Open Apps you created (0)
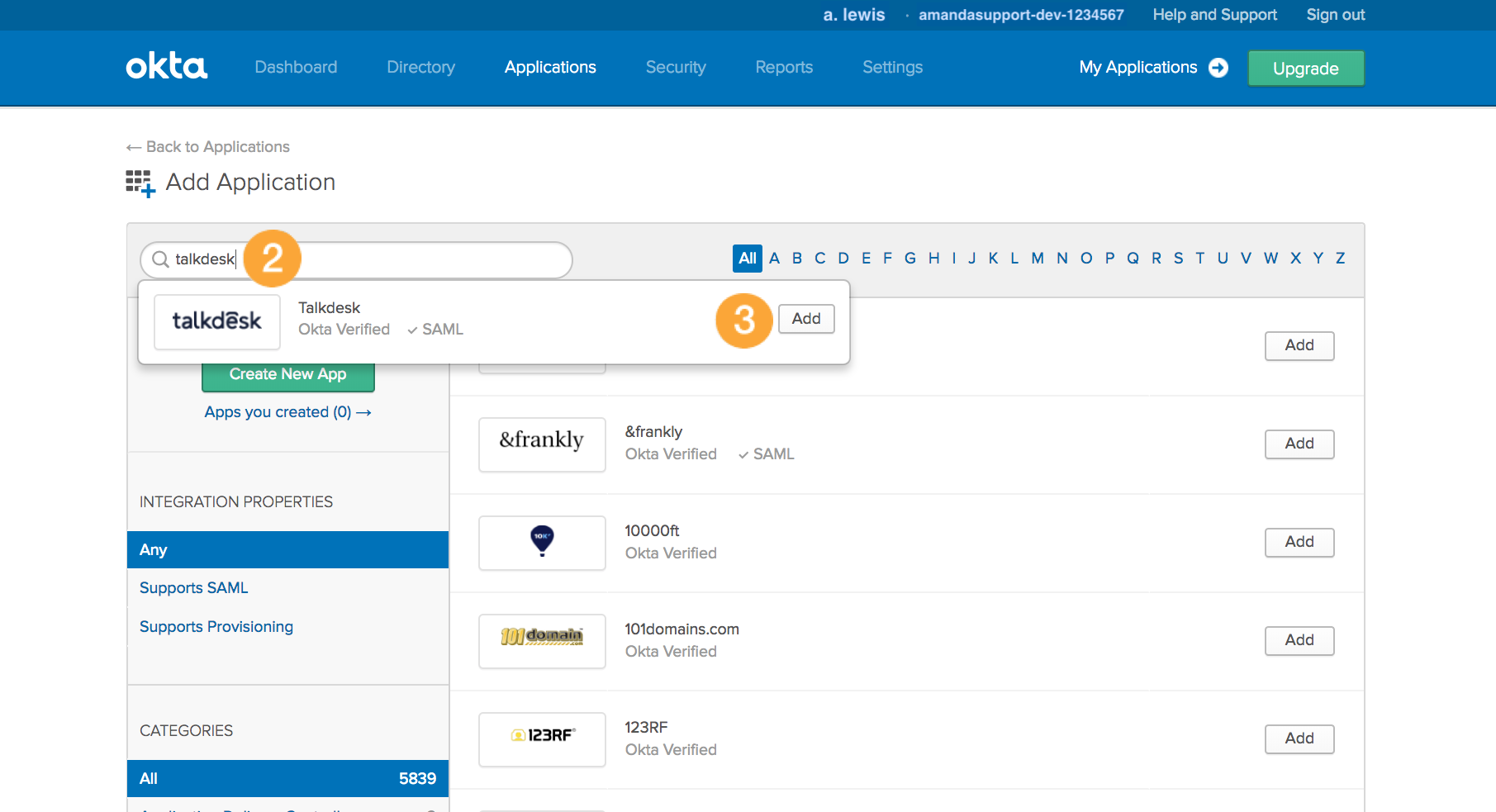 (x=287, y=412)
